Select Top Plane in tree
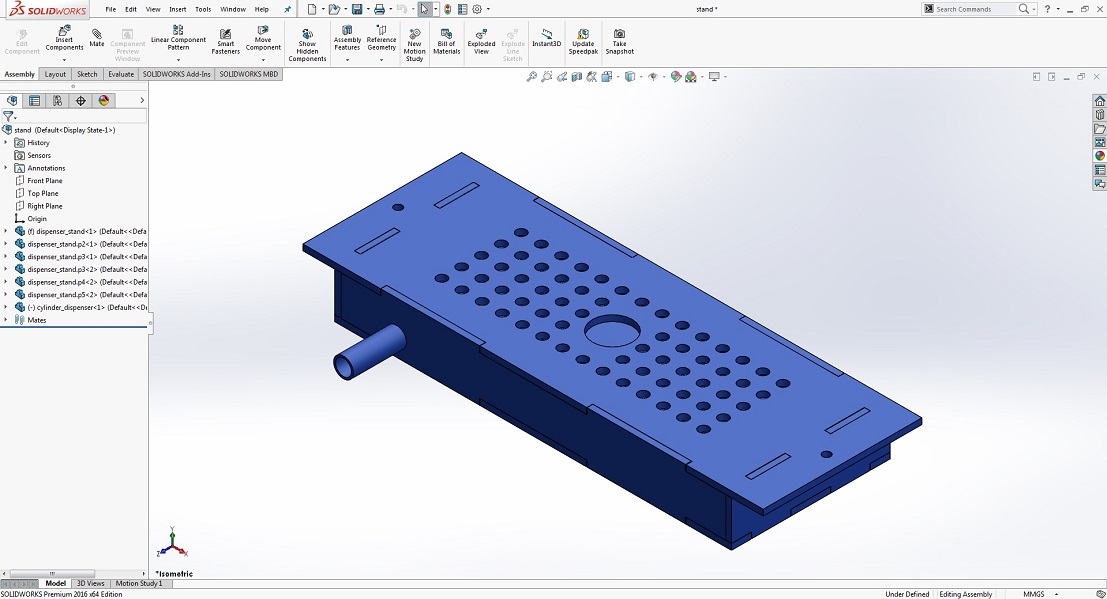 [x=43, y=194]
